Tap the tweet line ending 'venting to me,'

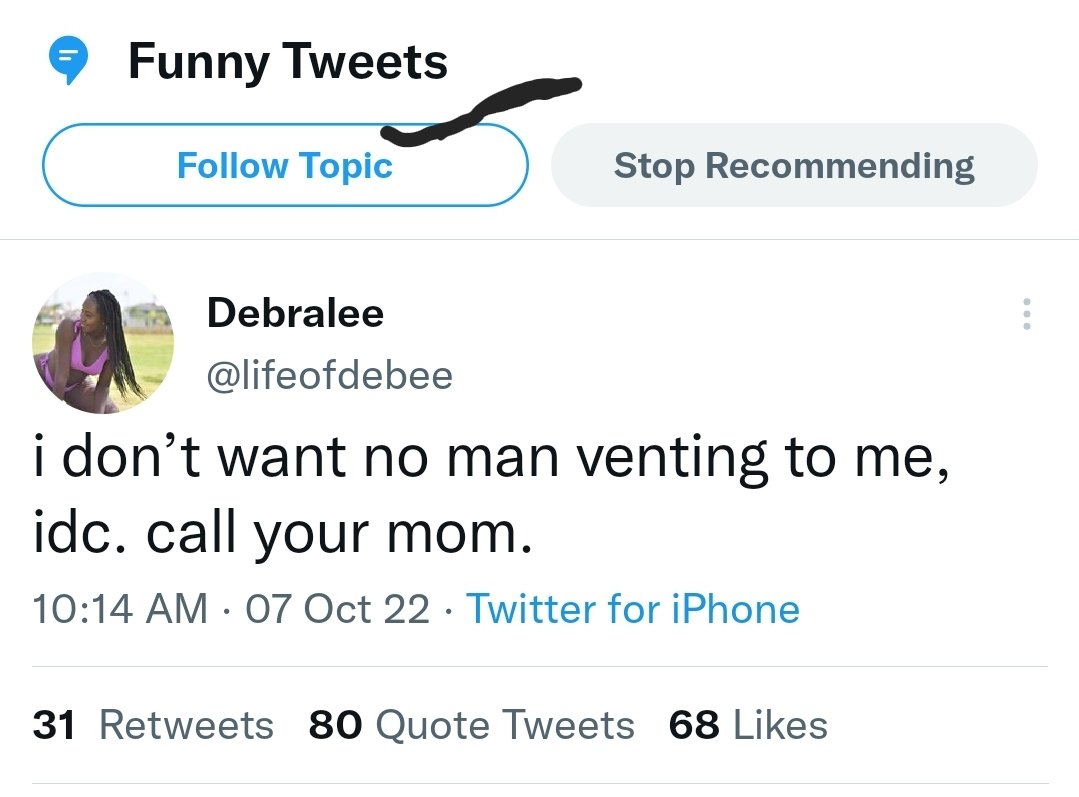click(x=491, y=457)
